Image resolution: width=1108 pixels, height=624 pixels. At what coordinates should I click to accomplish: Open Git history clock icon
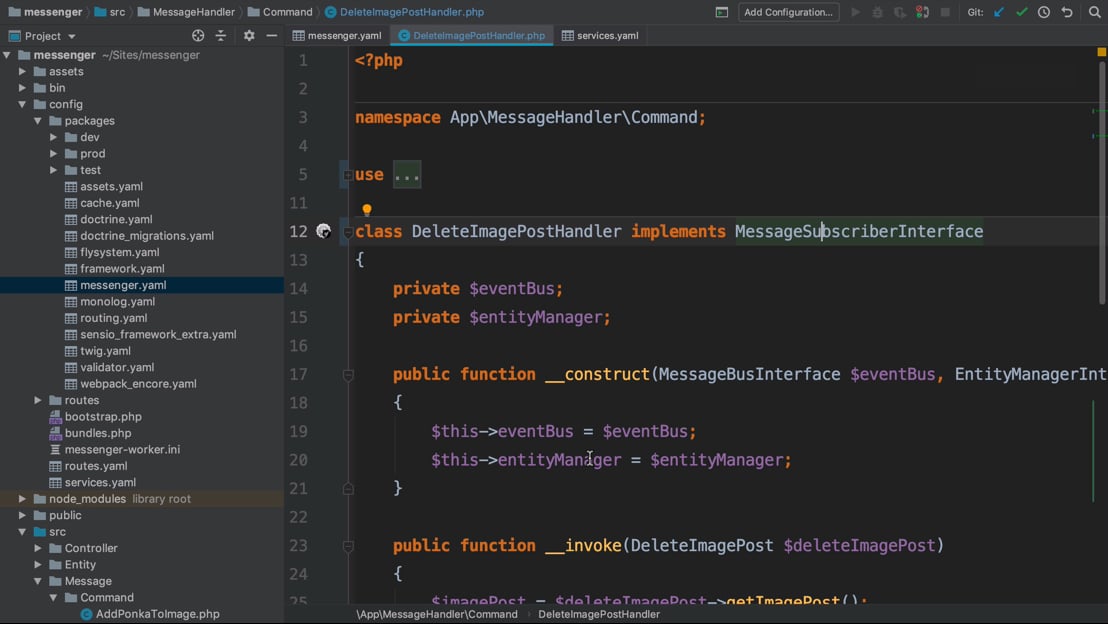(x=1044, y=12)
